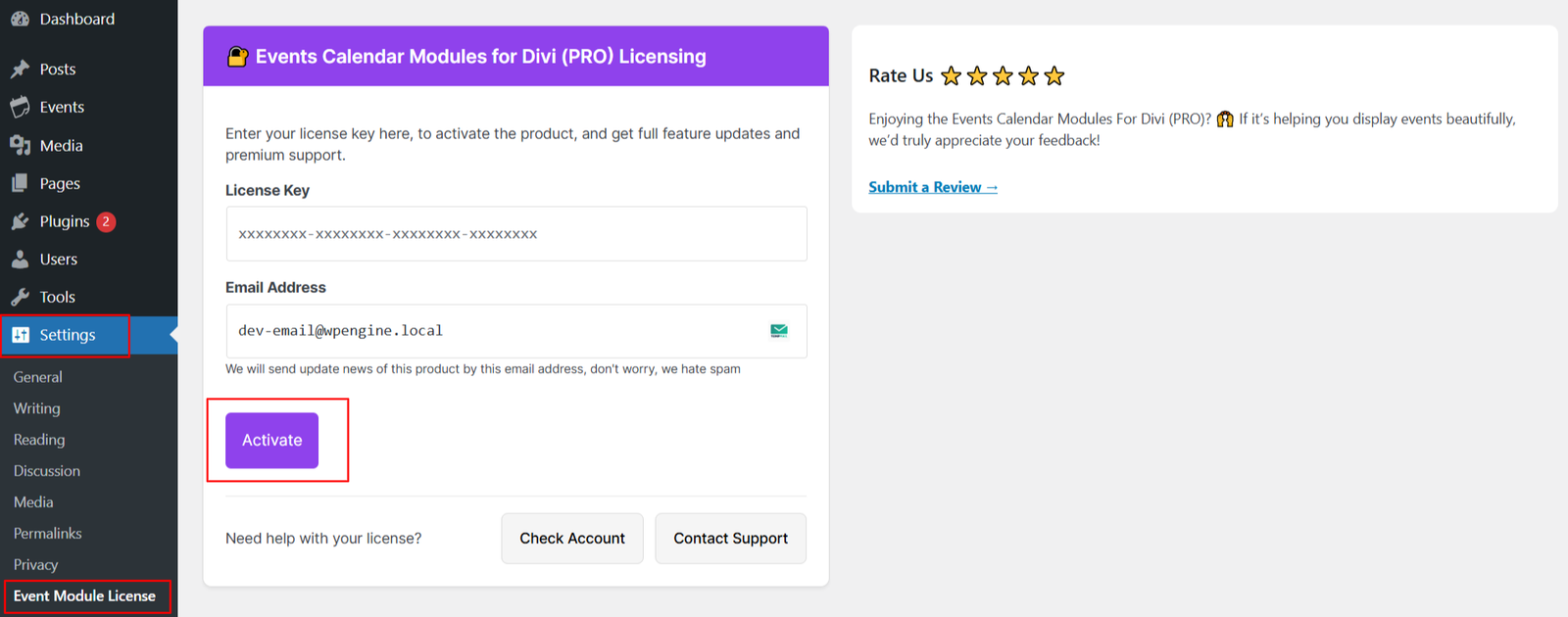Follow the Submit a Review link
Image resolution: width=1568 pixels, height=617 pixels.
[x=932, y=187]
